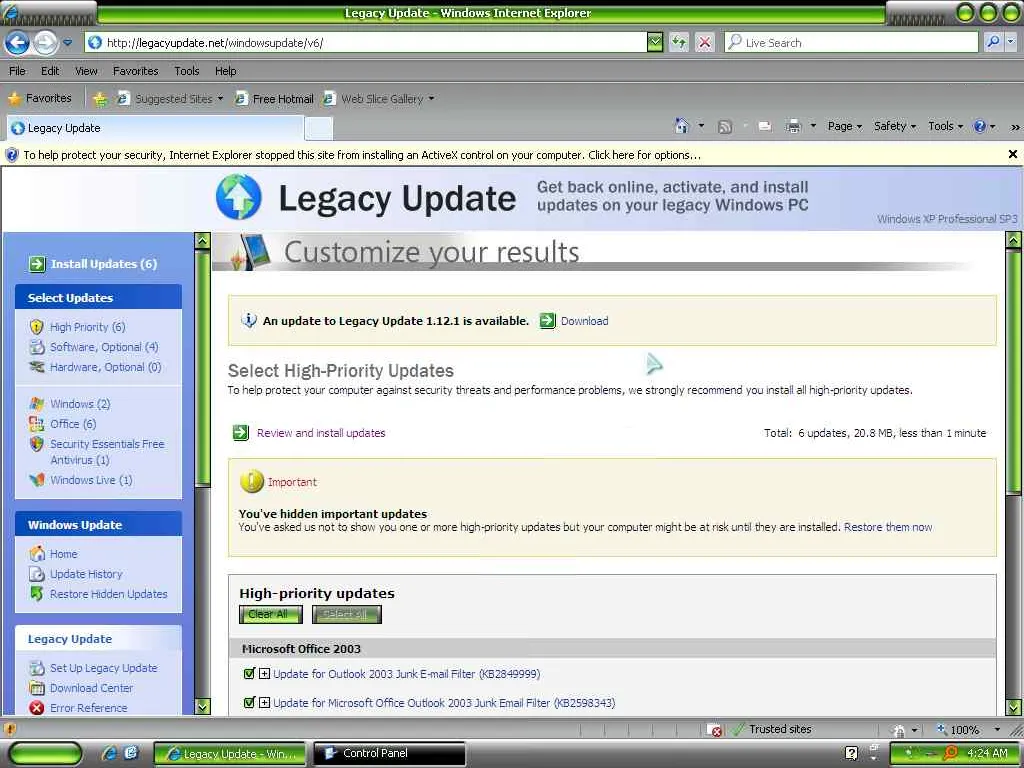Open the Help menu
1024x768 pixels.
225,71
